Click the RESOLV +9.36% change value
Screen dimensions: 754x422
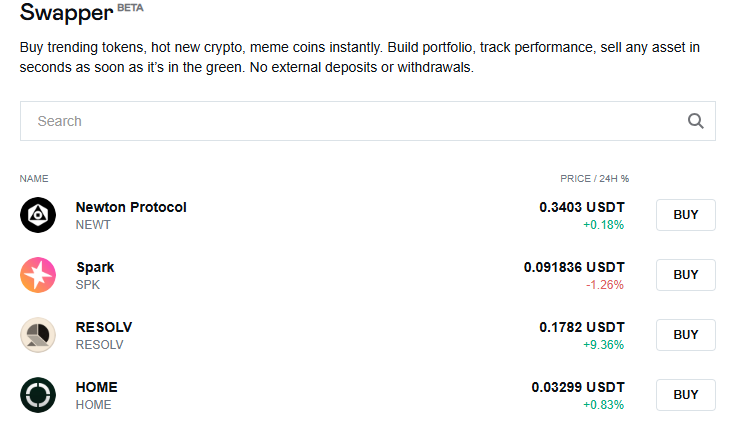(603, 345)
